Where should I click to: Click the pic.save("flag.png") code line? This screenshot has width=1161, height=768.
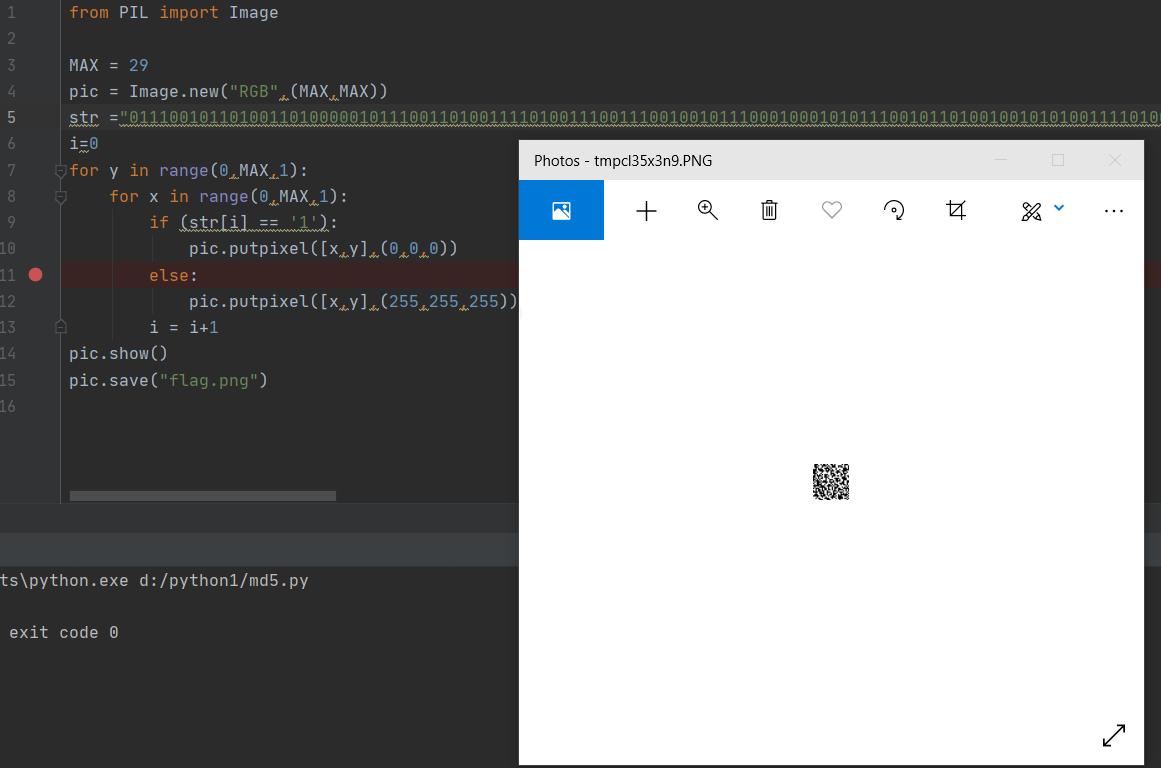[168, 380]
